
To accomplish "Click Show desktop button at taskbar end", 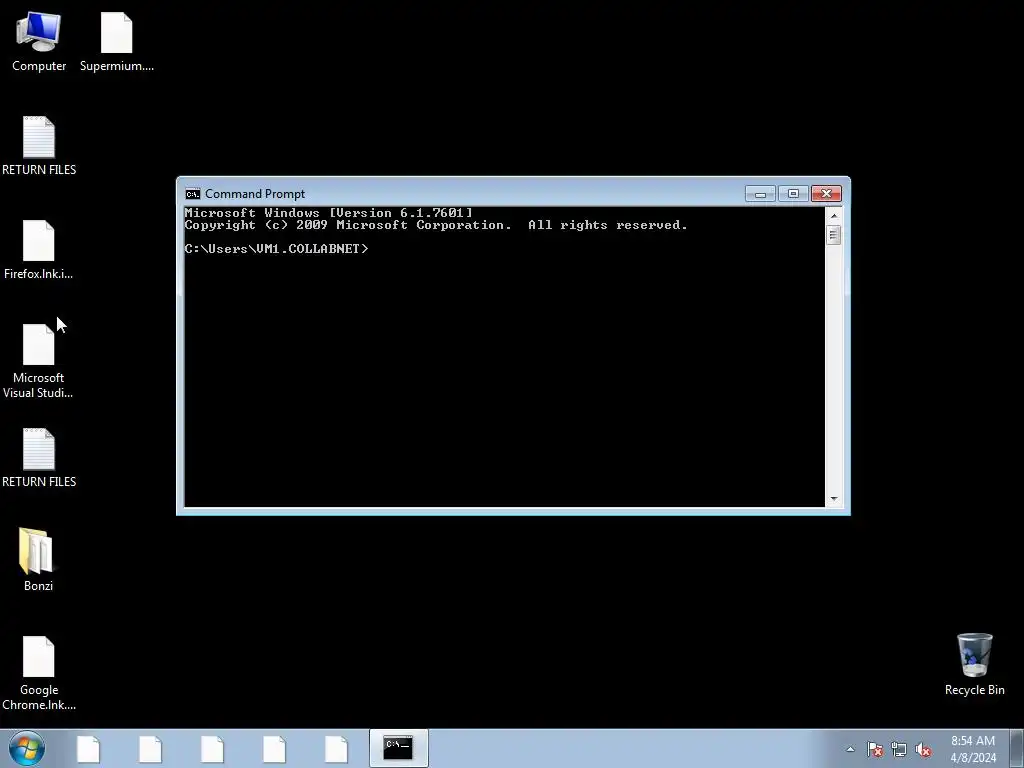I will [1017, 749].
